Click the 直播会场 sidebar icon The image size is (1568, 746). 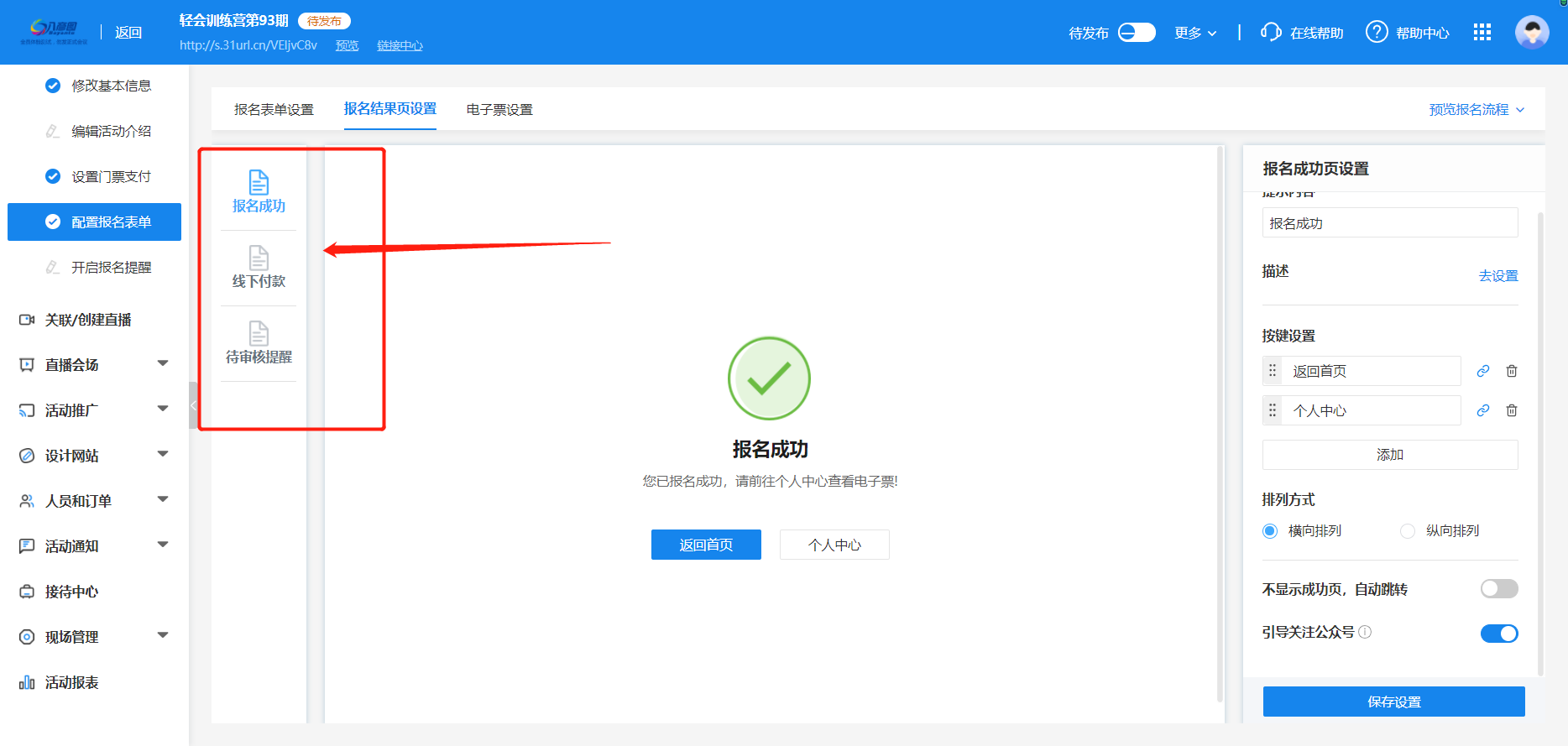[27, 365]
